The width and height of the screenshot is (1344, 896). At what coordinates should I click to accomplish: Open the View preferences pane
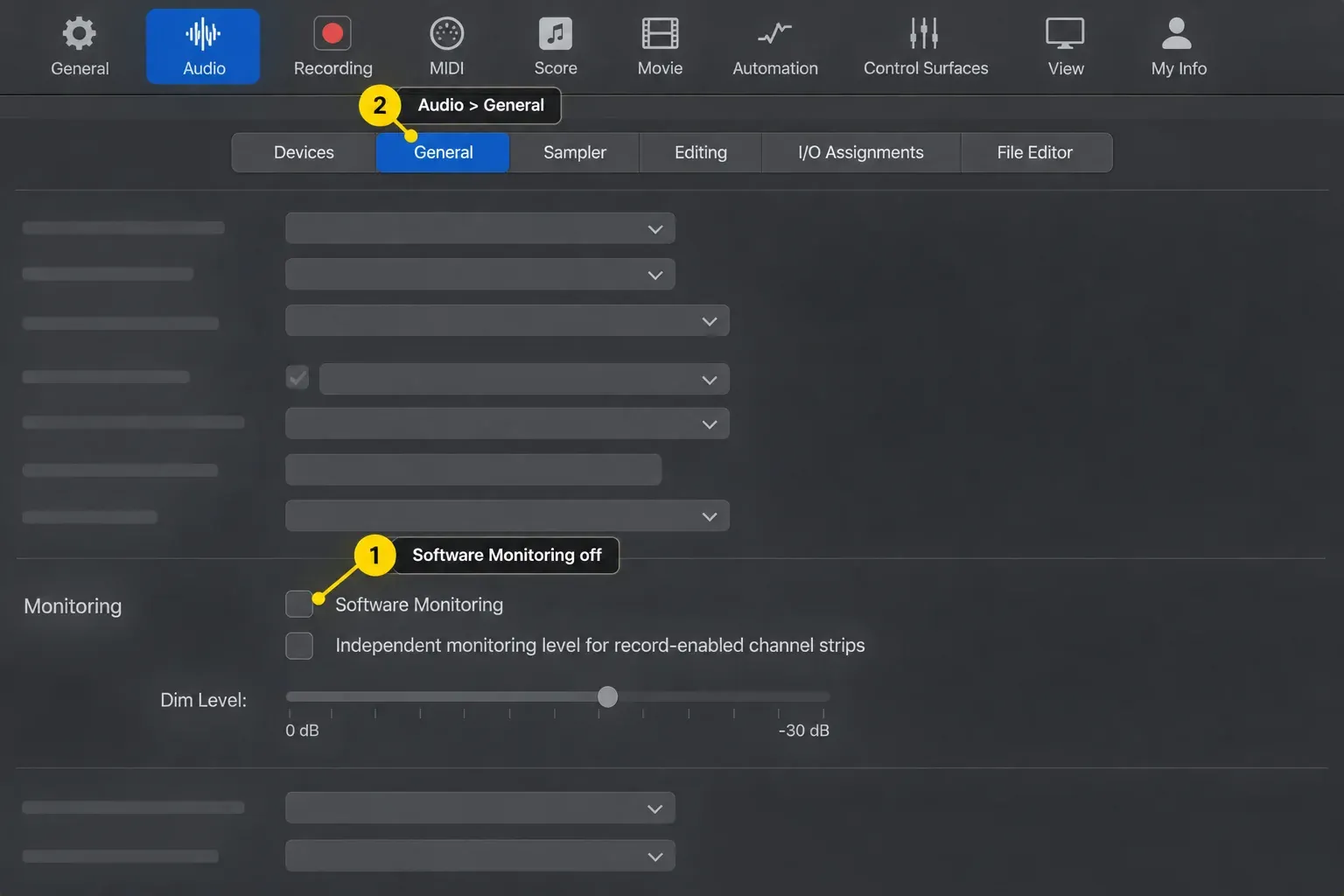pos(1066,47)
